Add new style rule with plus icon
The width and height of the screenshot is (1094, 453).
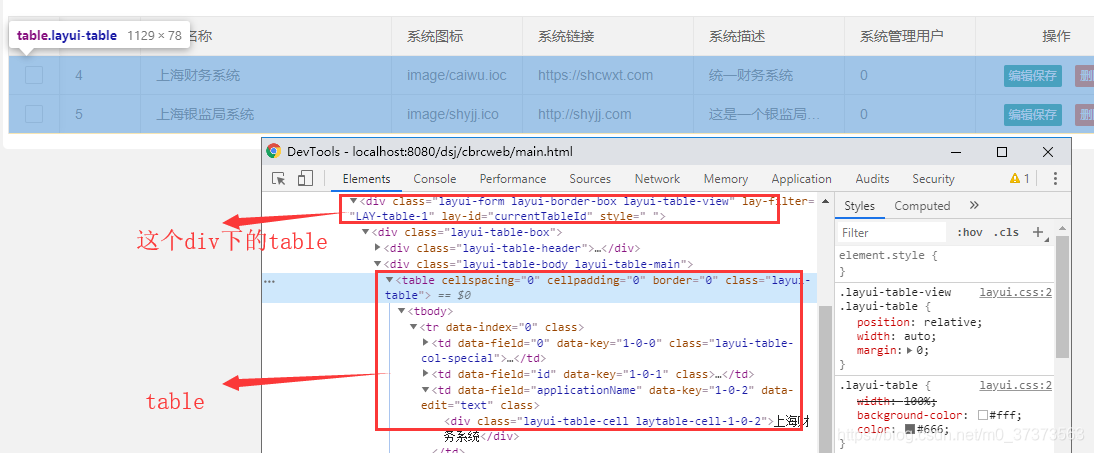1037,232
